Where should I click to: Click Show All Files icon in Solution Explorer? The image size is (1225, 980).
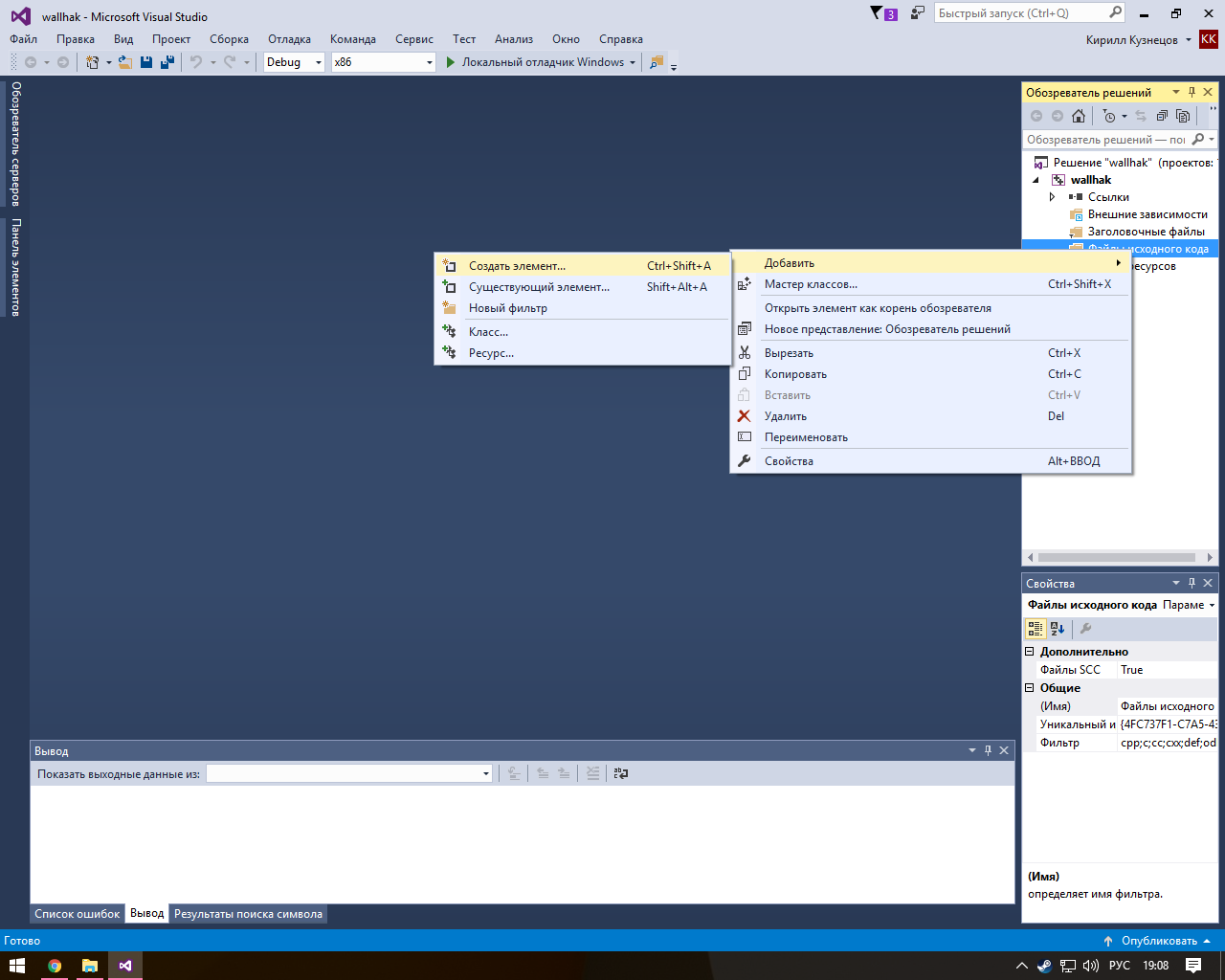point(1183,116)
